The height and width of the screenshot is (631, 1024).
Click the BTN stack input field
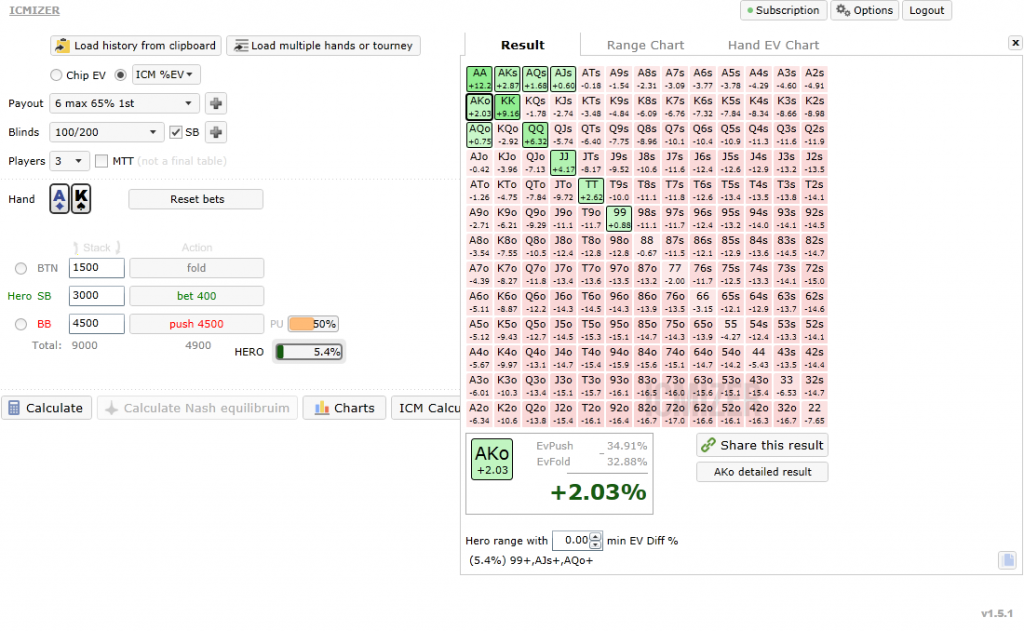[97, 268]
